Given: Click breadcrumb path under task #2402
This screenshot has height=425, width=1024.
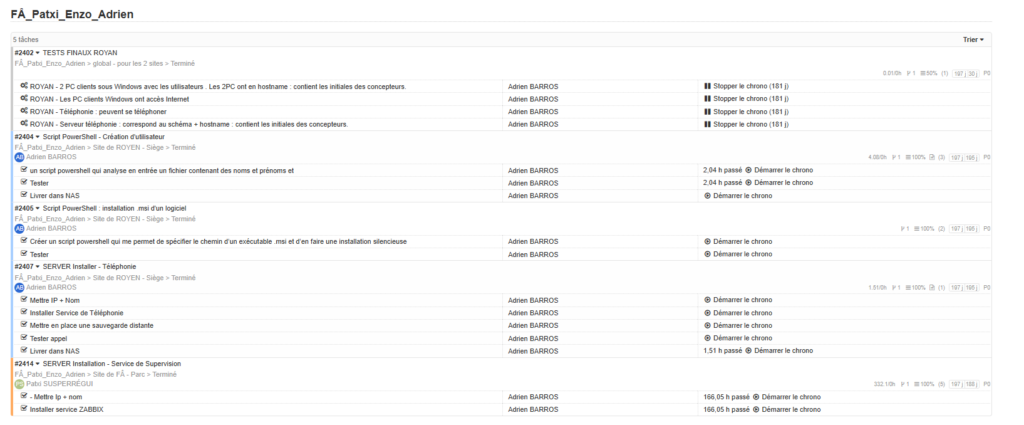Looking at the screenshot, I should coord(104,64).
